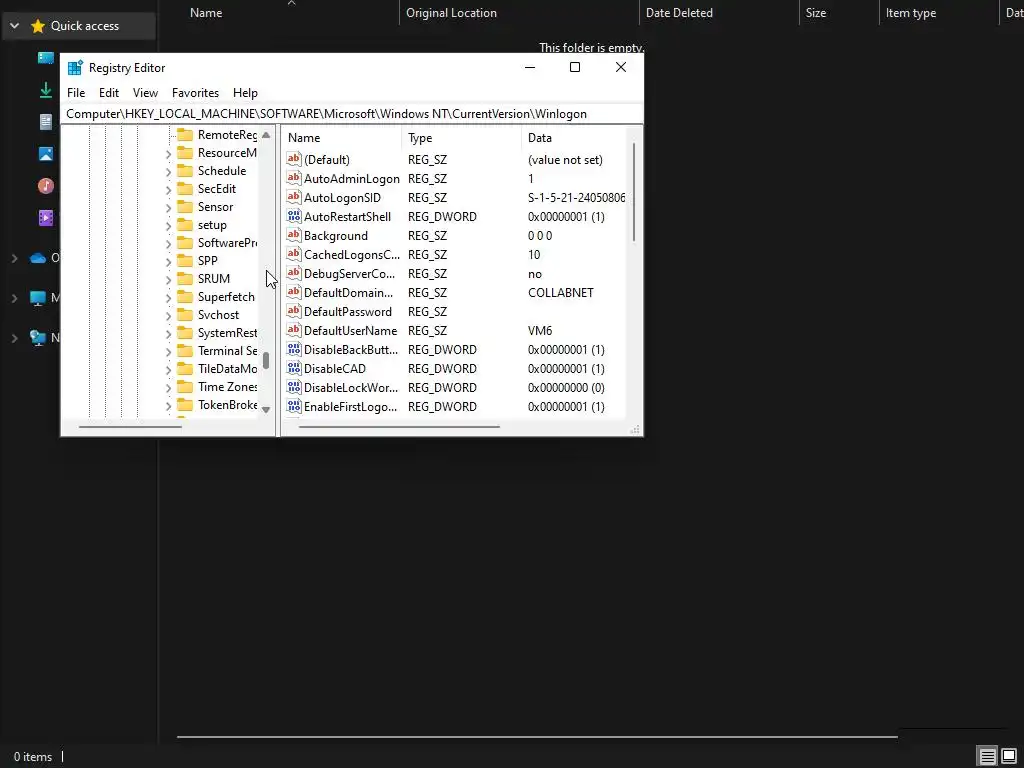Screen dimensions: 1024x768
Task: Select the AutoLogonSID value icon
Action: point(294,197)
